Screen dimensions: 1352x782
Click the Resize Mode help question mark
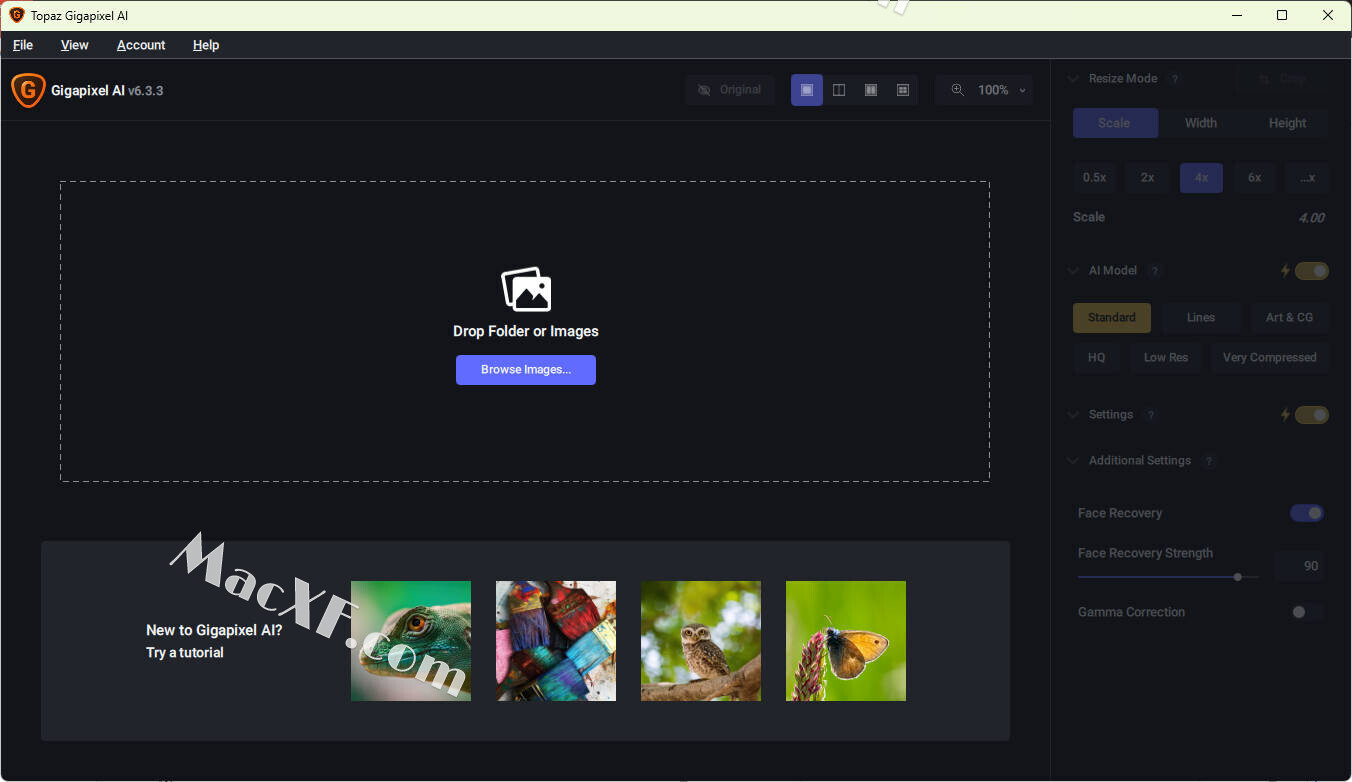(1175, 79)
